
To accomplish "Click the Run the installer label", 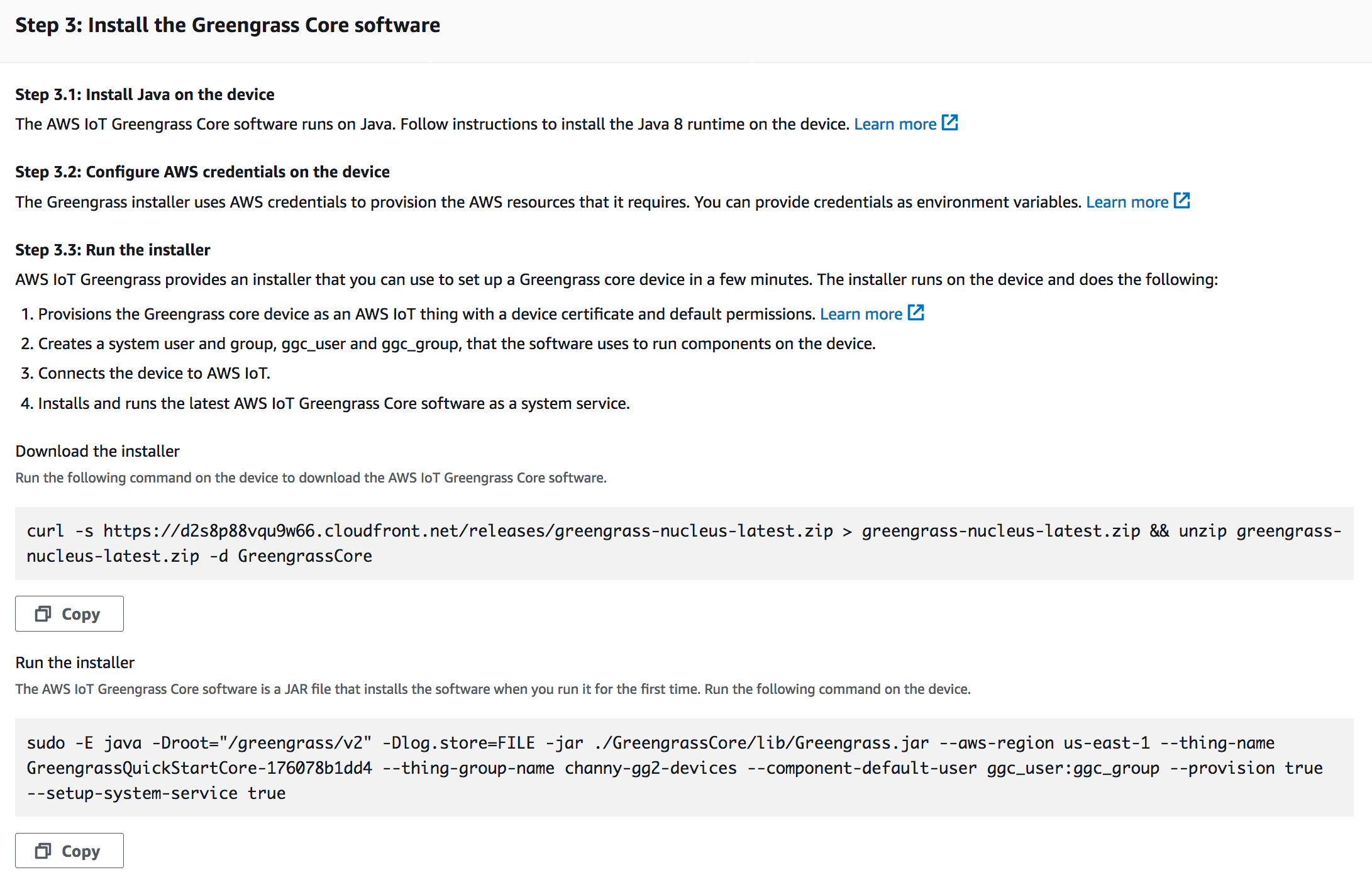I will point(75,662).
